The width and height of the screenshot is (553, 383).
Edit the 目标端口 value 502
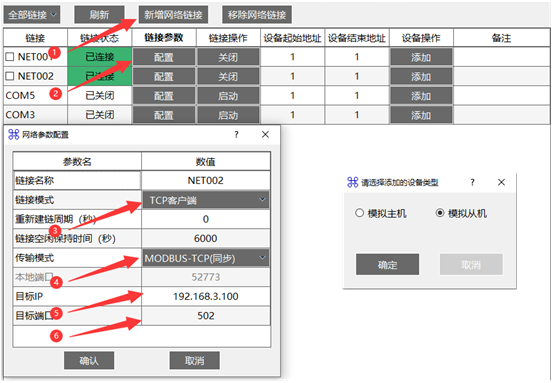[x=206, y=316]
